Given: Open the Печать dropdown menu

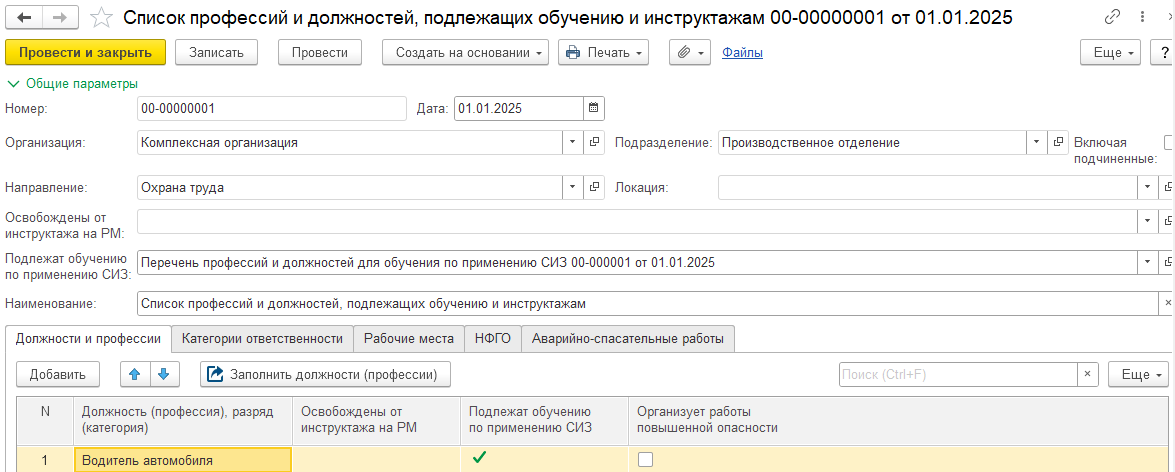Looking at the screenshot, I should point(603,52).
